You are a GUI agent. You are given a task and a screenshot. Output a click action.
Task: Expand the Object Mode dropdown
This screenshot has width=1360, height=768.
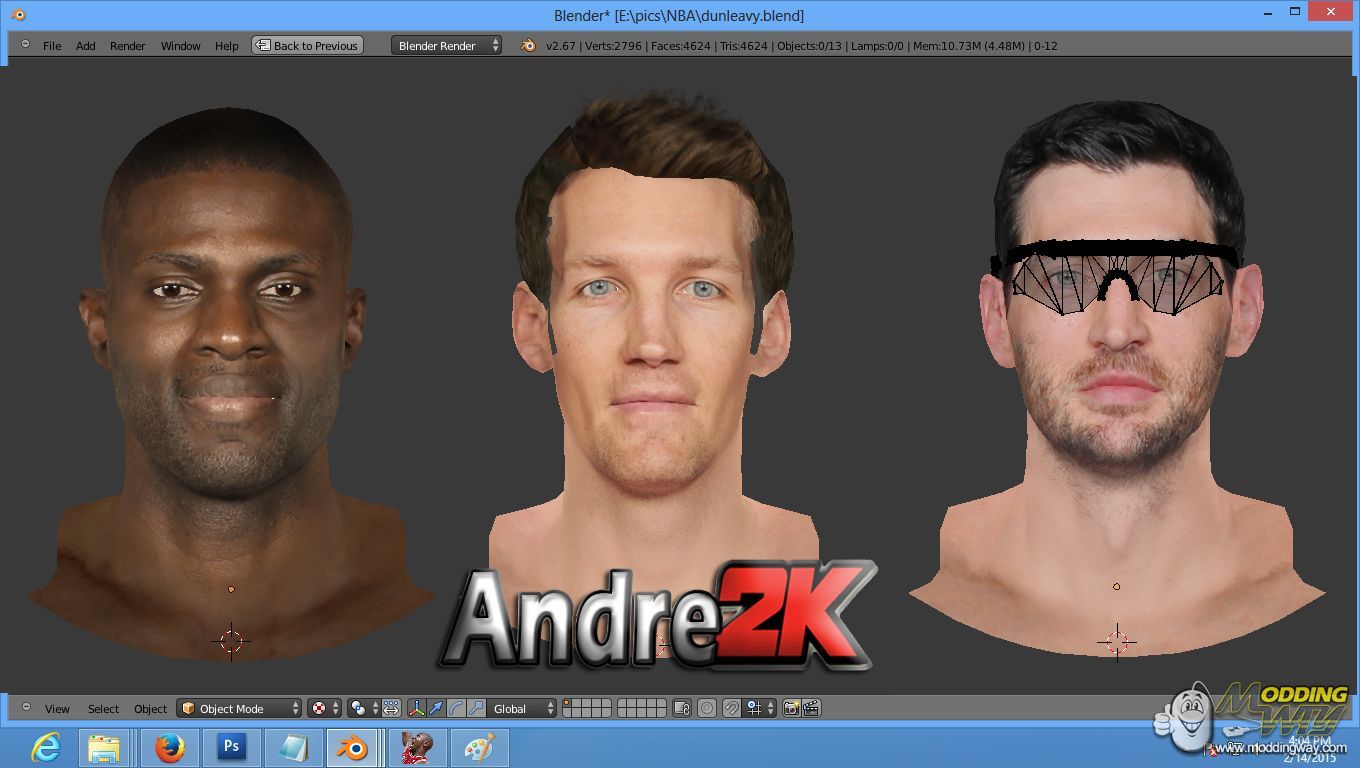point(239,708)
